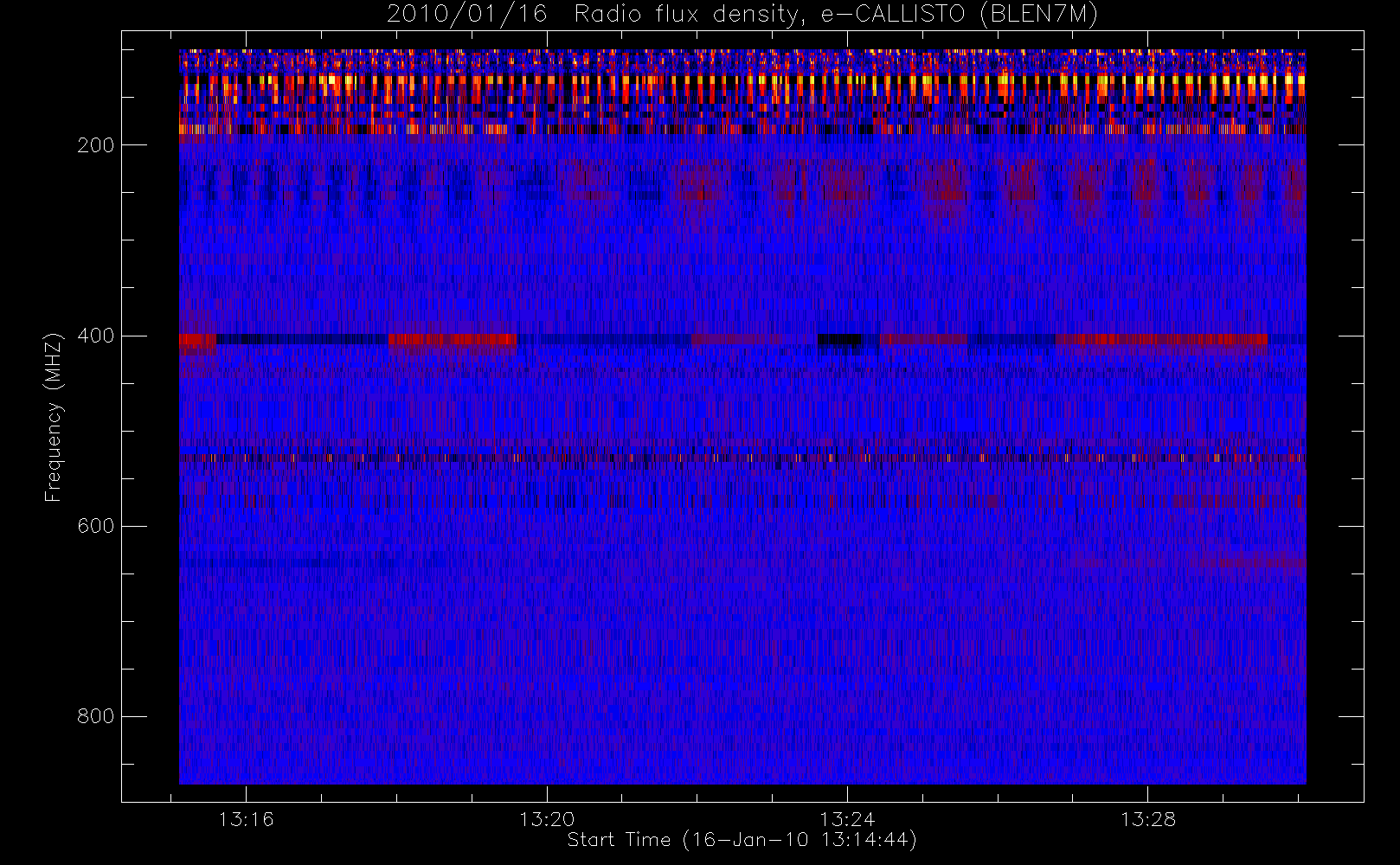The image size is (1400, 865).
Task: Click the 200 frequency tick label
Action: click(95, 145)
